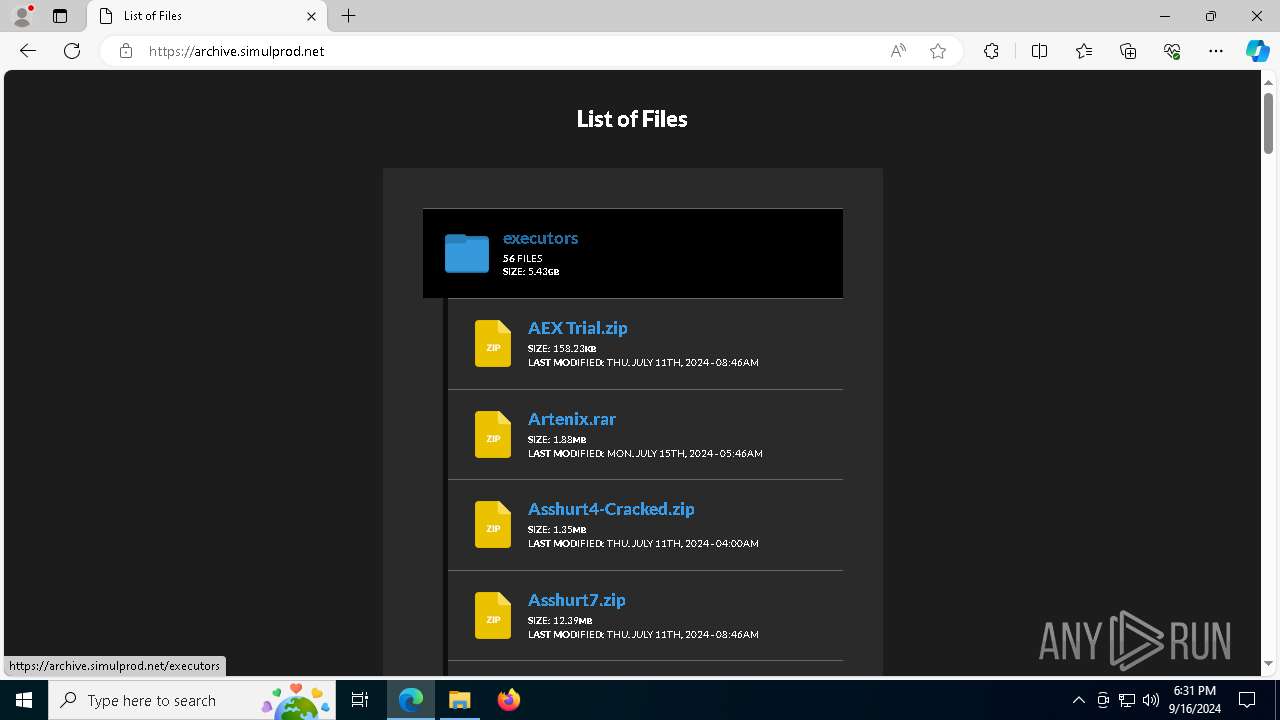
Task: Download Asshurt7.zip
Action: pyautogui.click(x=577, y=600)
